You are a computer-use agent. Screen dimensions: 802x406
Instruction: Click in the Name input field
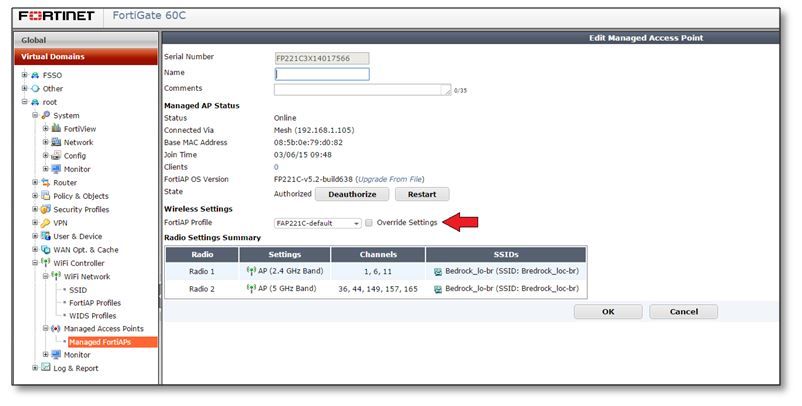tap(322, 74)
